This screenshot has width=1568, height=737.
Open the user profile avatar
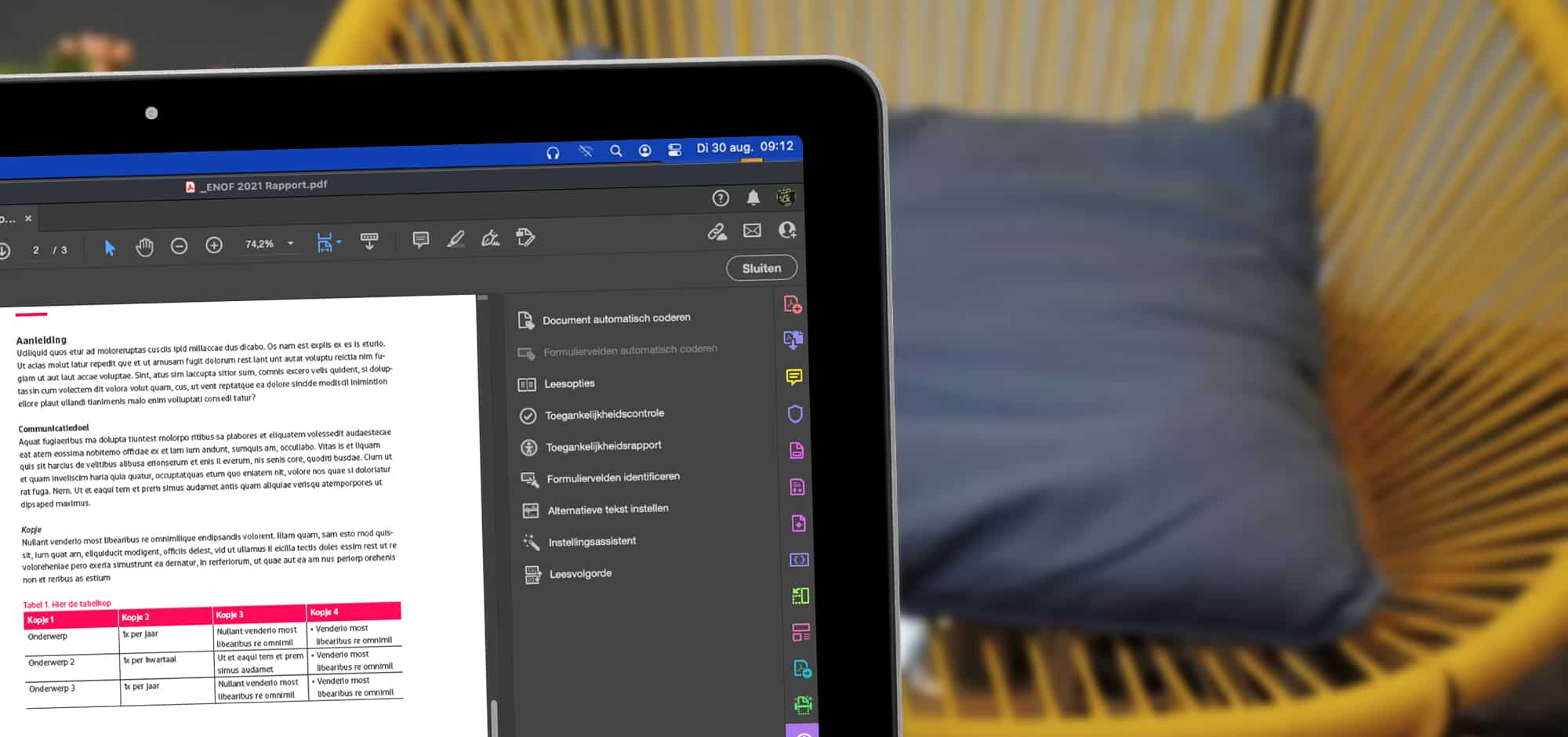[786, 197]
